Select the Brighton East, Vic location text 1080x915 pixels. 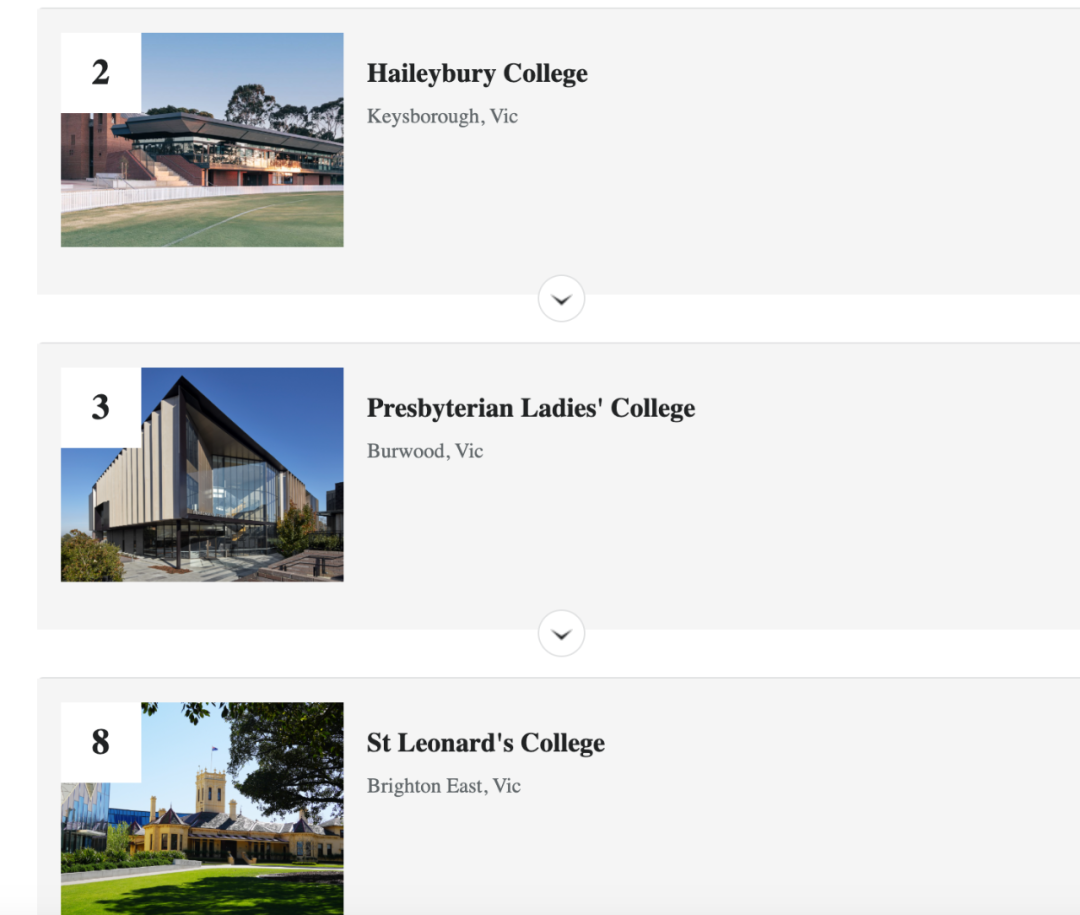pyautogui.click(x=444, y=786)
